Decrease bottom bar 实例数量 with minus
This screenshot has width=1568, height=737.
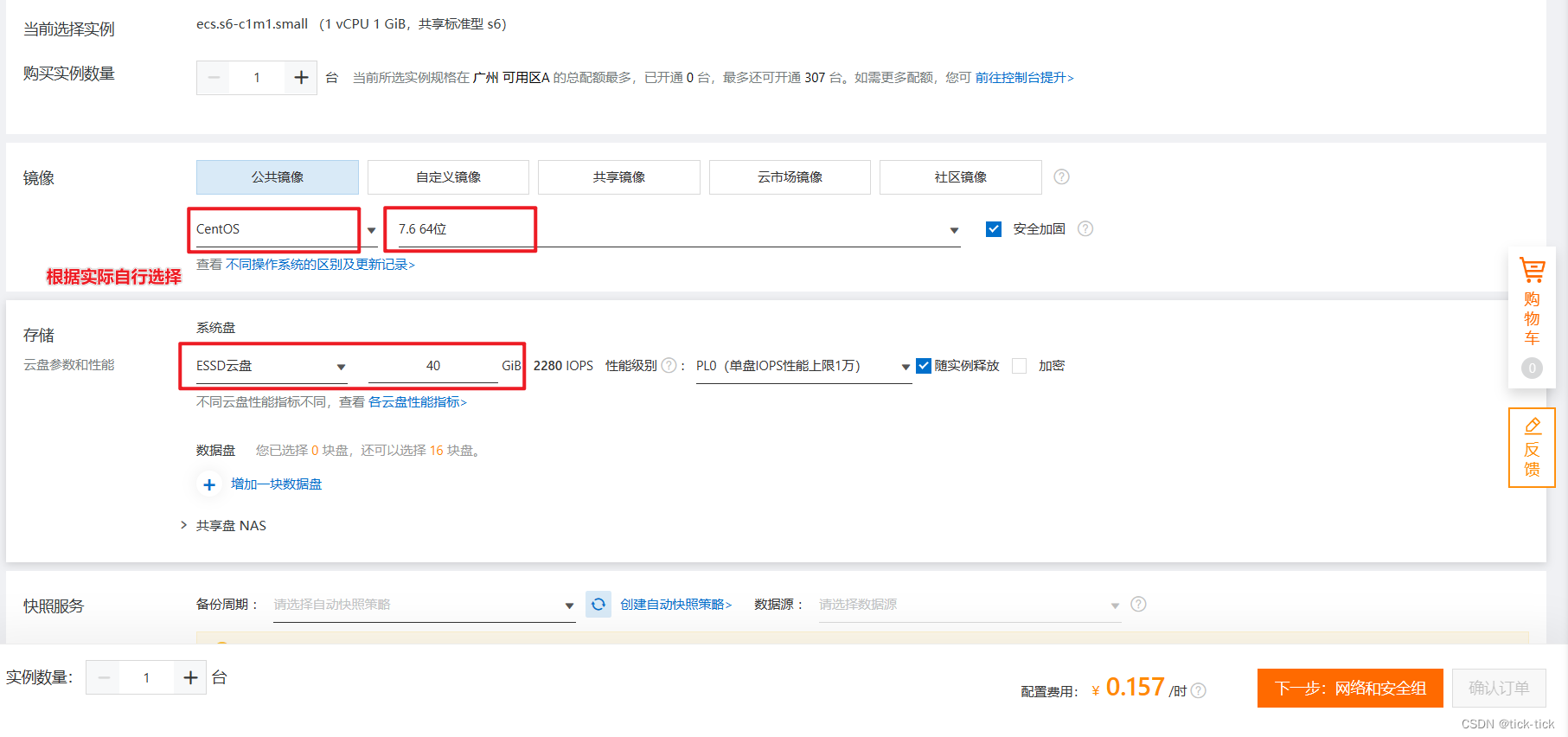104,678
